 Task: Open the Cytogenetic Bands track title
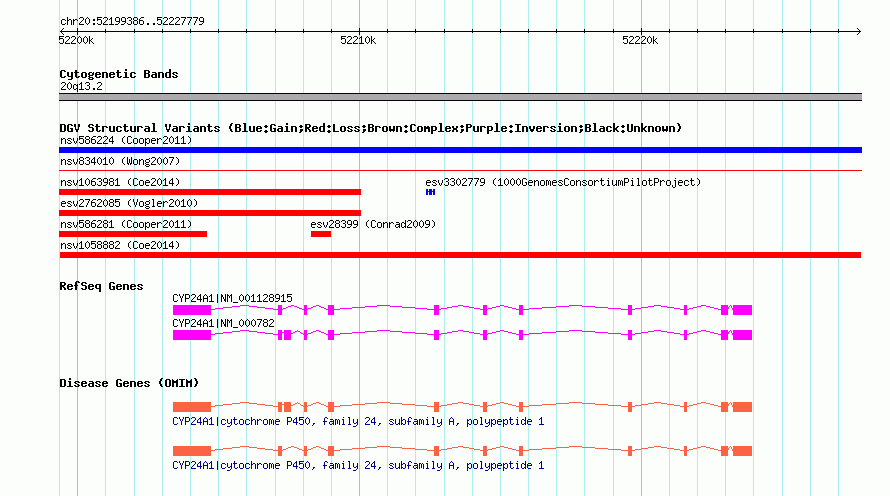[119, 74]
